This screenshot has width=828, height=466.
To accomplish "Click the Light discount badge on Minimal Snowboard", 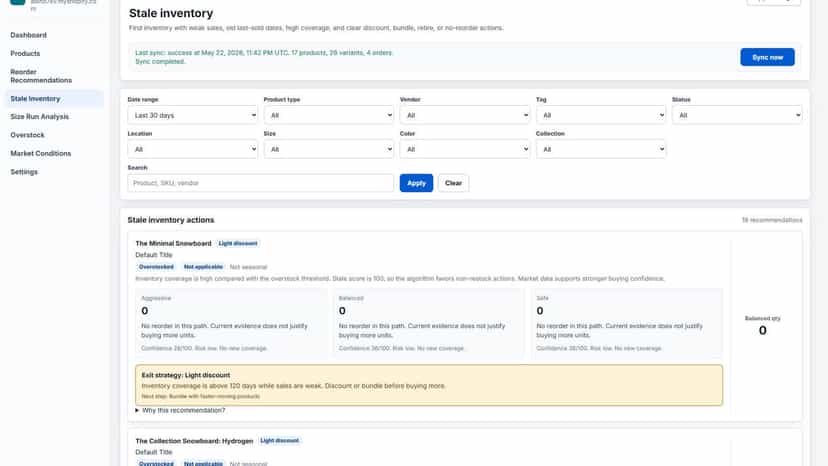I will pyautogui.click(x=238, y=244).
